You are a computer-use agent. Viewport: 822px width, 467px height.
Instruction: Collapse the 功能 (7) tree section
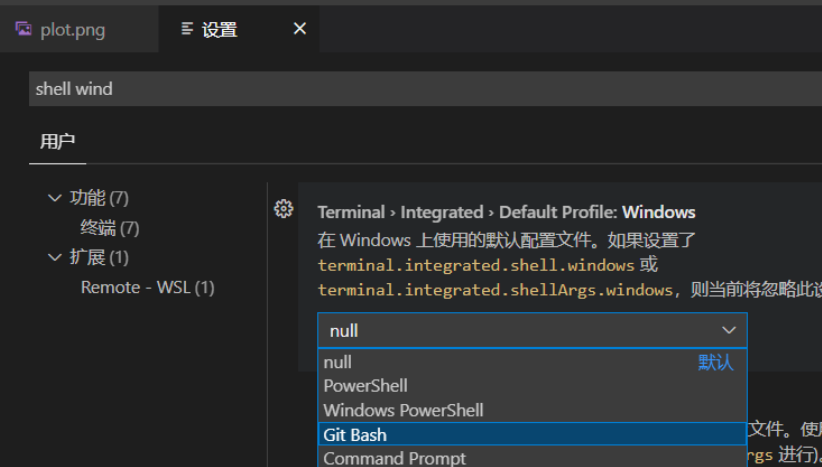coord(55,198)
